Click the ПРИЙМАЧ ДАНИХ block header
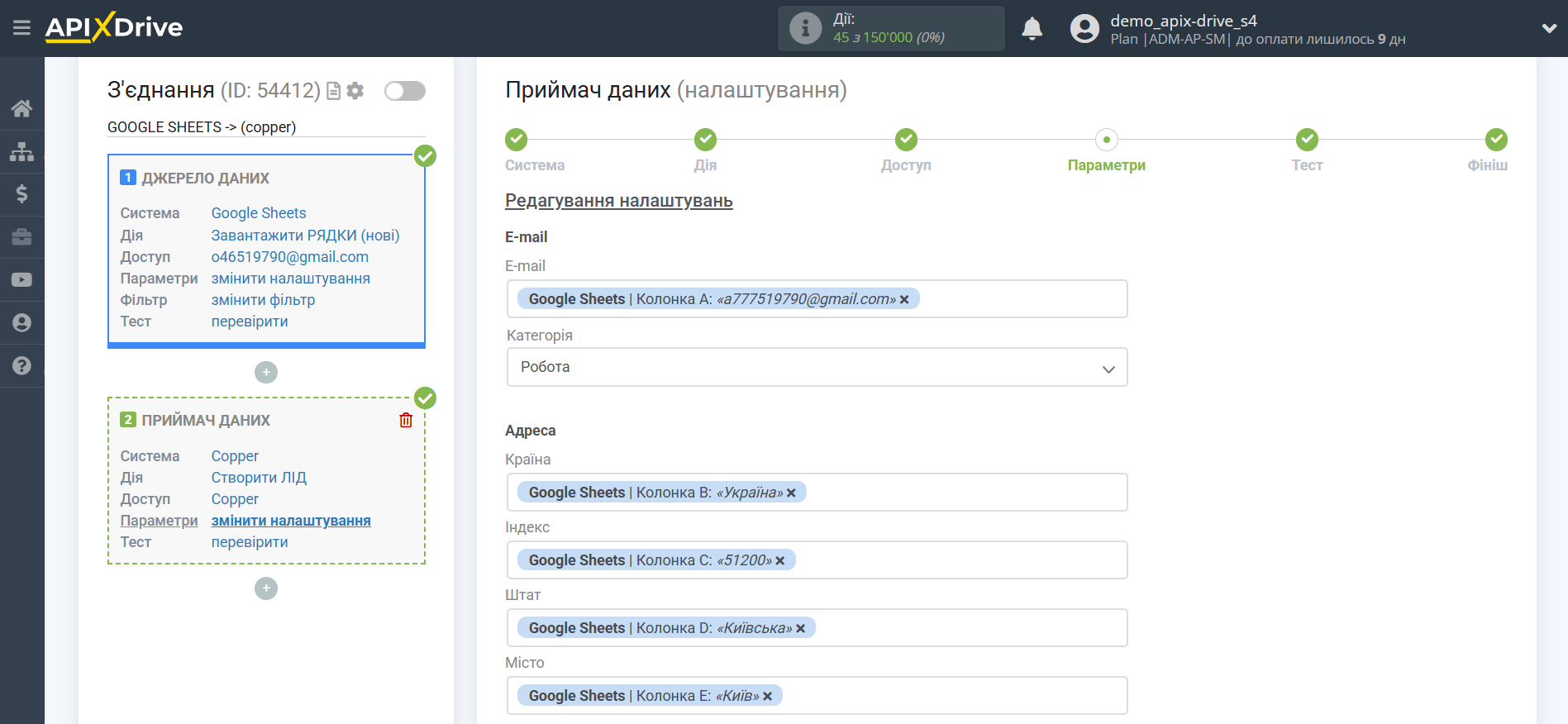The height and width of the screenshot is (724, 1568). [x=206, y=421]
